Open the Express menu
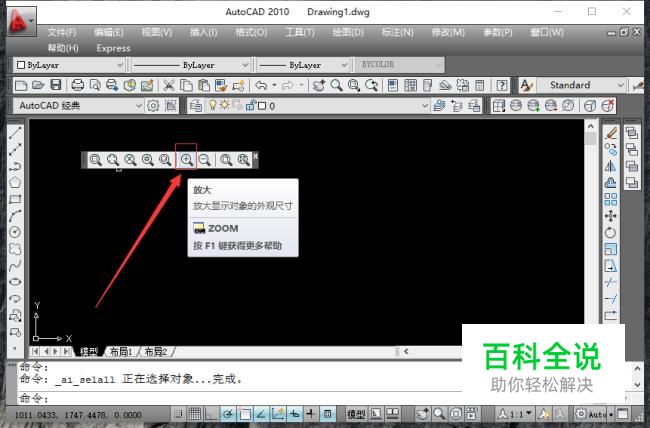This screenshot has width=650, height=428. pos(113,49)
